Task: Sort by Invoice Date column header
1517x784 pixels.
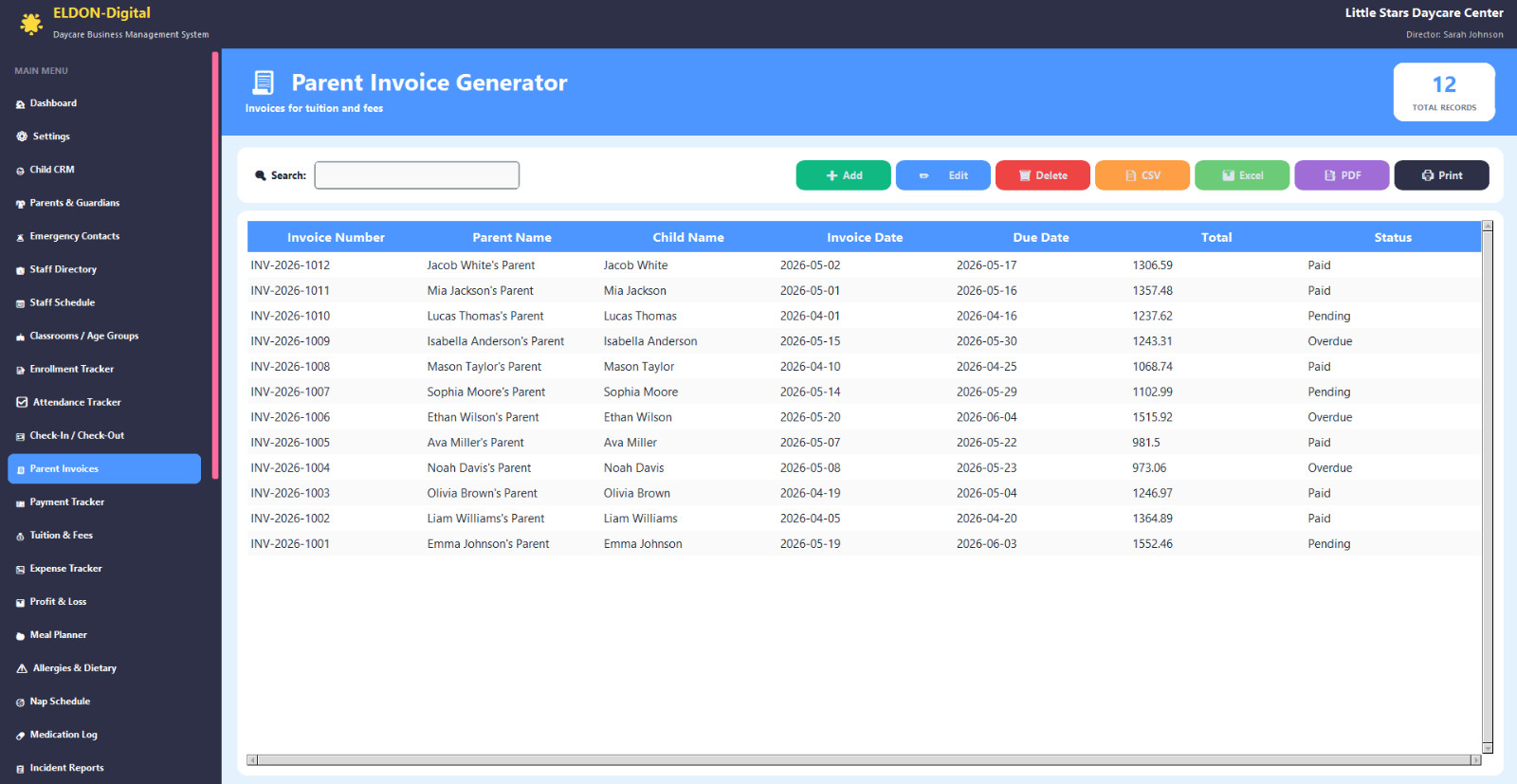Action: tap(865, 237)
